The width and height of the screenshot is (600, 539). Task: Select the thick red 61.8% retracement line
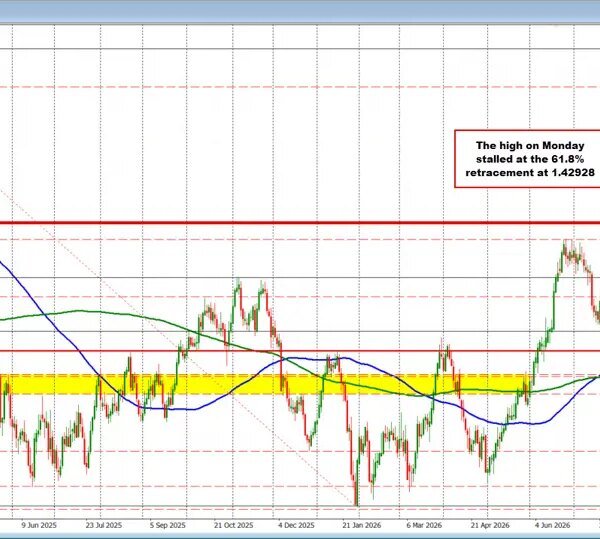coord(300,223)
